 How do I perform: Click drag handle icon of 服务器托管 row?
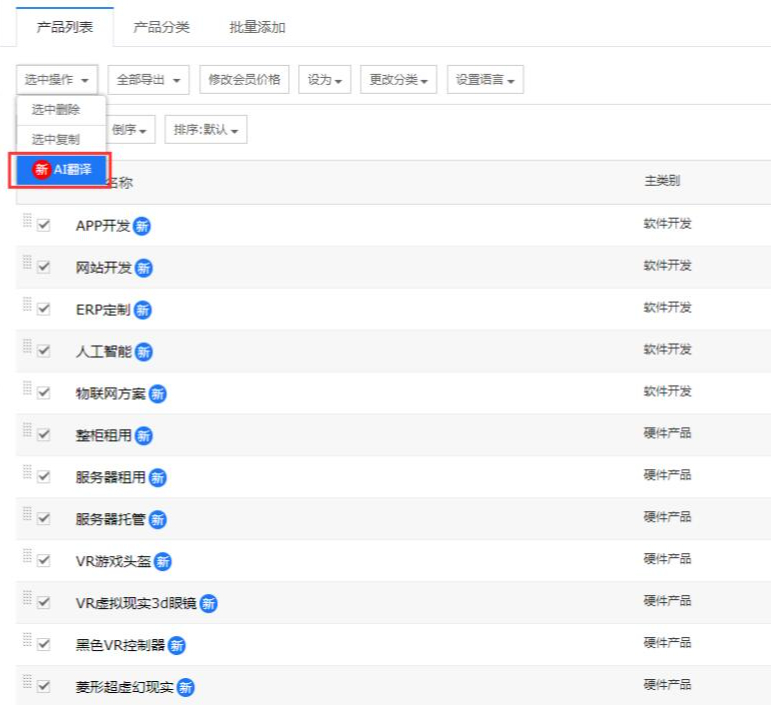(x=28, y=514)
